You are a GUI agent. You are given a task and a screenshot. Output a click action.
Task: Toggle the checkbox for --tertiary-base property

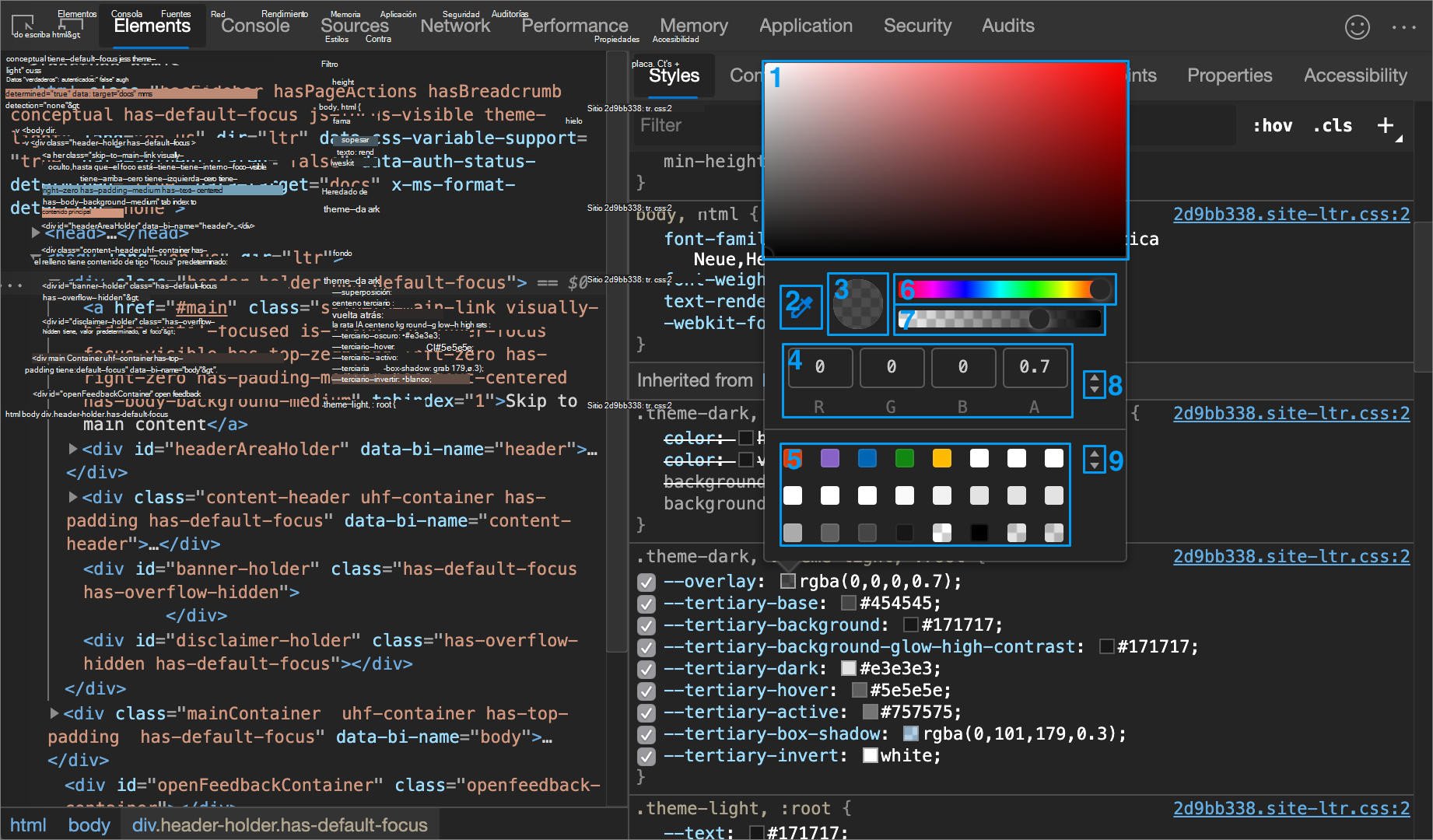tap(646, 603)
